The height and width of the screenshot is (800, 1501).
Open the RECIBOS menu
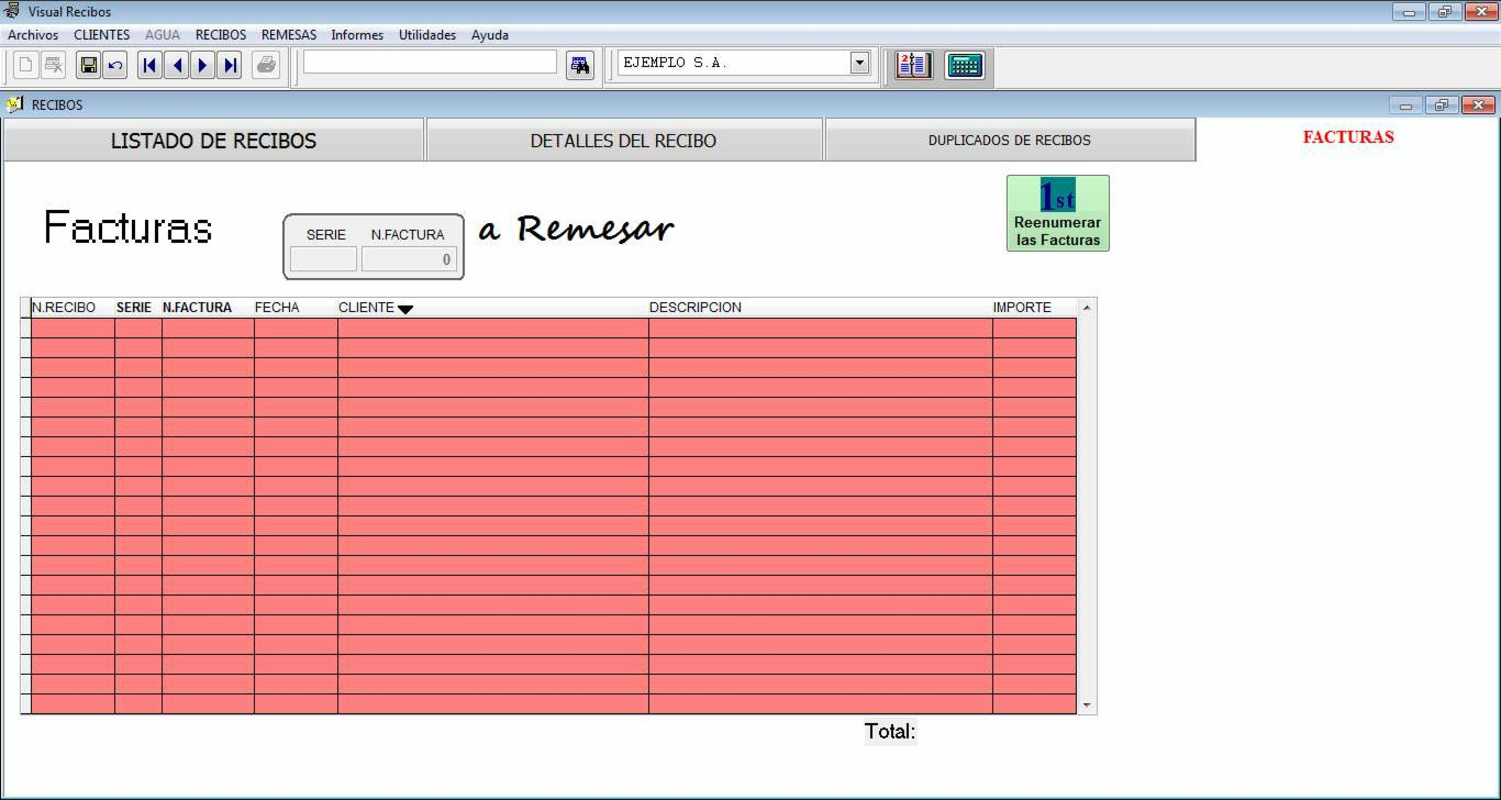click(x=221, y=35)
